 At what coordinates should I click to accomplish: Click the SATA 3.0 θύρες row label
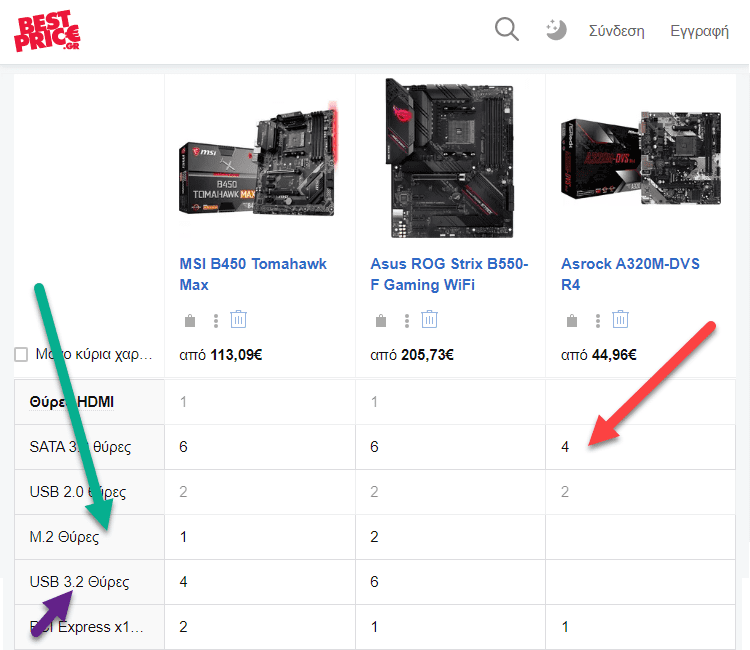(x=80, y=447)
